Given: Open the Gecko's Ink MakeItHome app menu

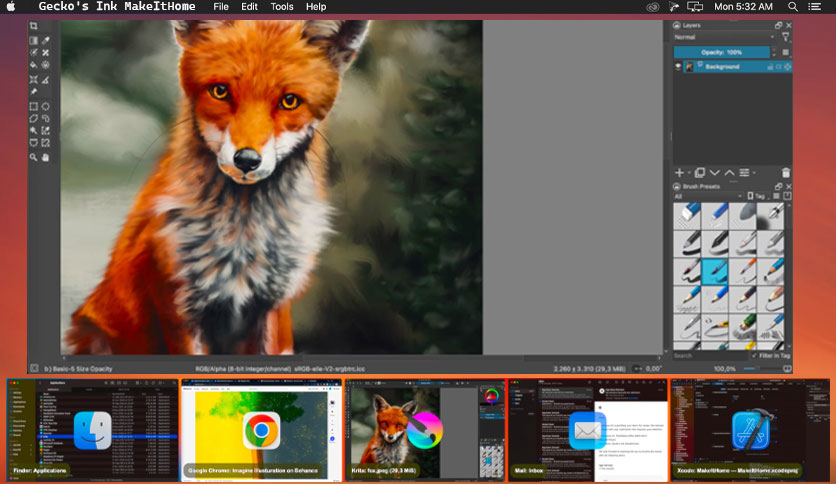Looking at the screenshot, I should (x=117, y=6).
